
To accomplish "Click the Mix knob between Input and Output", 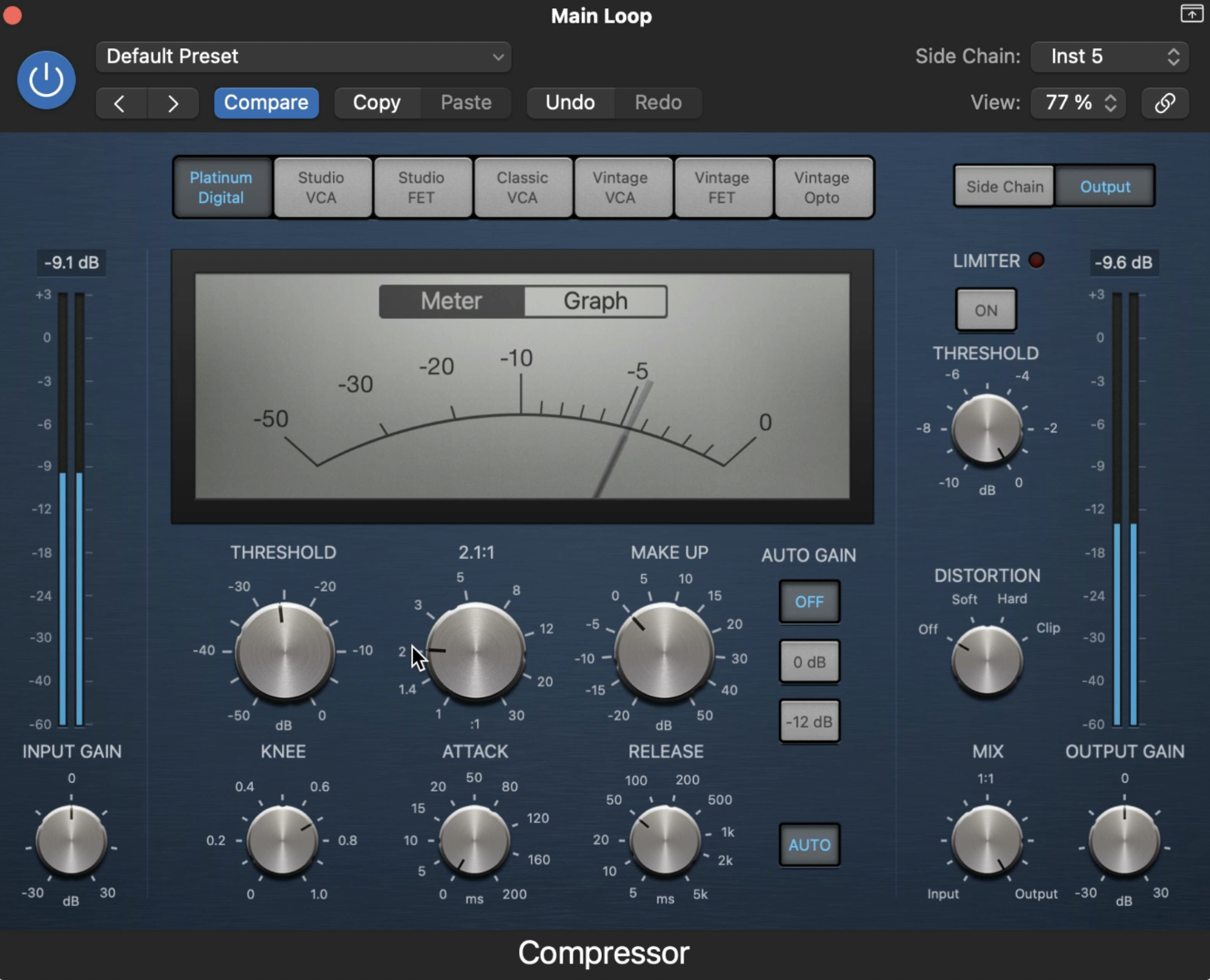I will click(x=987, y=841).
